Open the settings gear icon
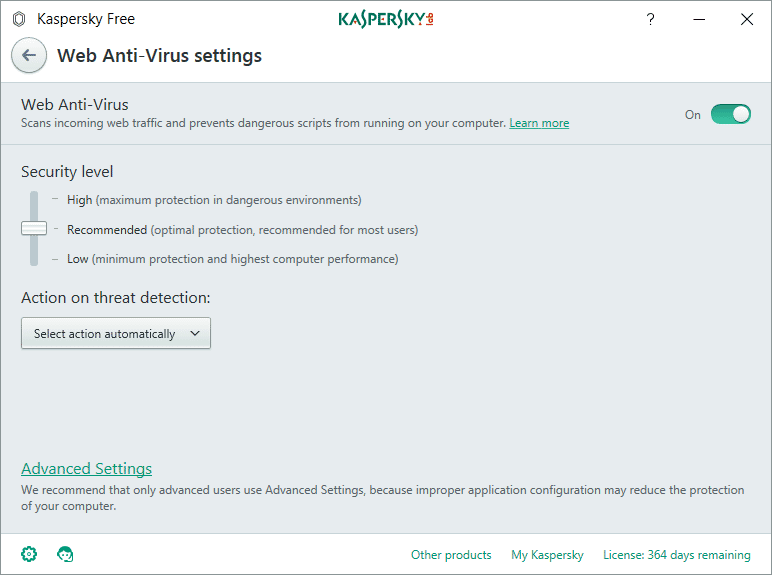Screen dimensions: 772x575 [29, 554]
